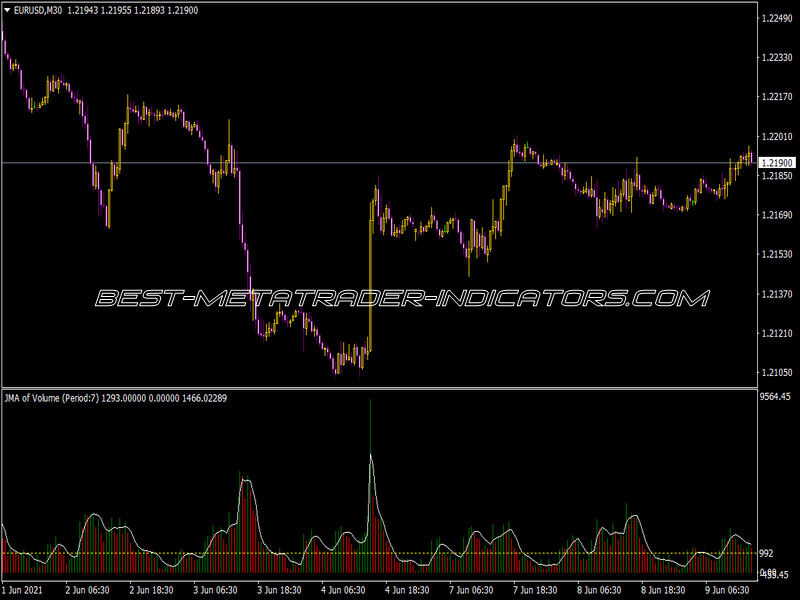The image size is (800, 600).
Task: Click the 8 Jun 18:30 time axis label
Action: click(x=663, y=590)
